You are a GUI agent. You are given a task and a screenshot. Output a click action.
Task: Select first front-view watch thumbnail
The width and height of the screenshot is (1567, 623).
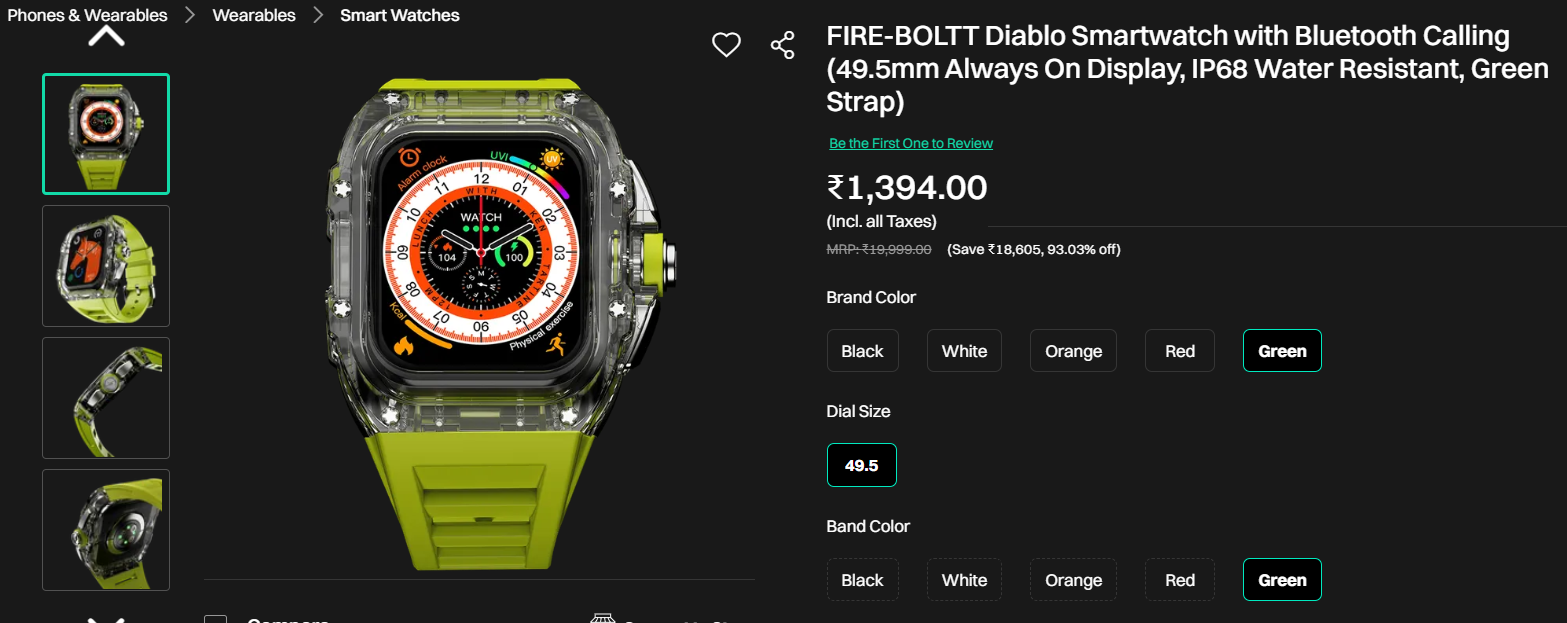click(106, 134)
